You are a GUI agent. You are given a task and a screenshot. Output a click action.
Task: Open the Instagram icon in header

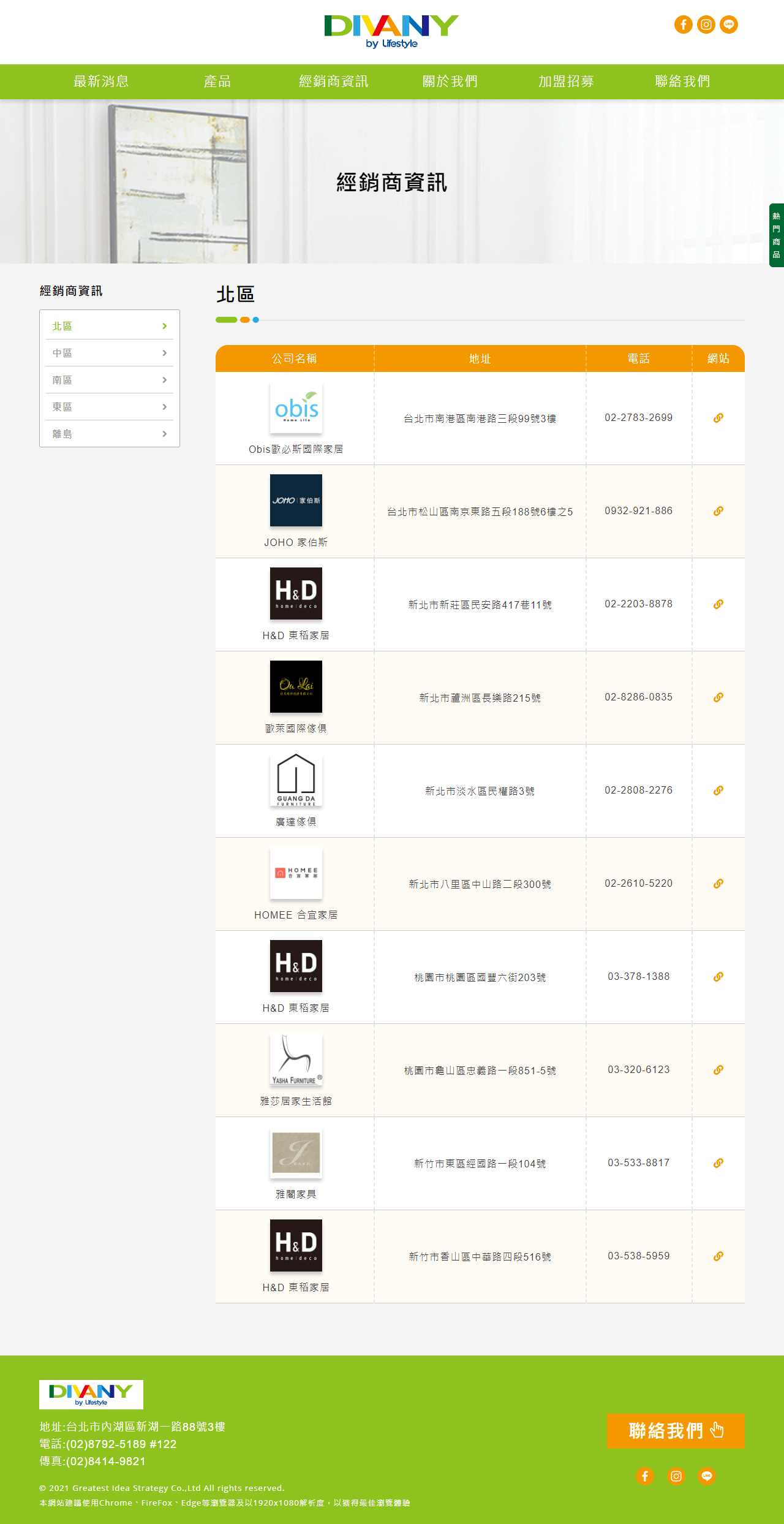click(706, 25)
